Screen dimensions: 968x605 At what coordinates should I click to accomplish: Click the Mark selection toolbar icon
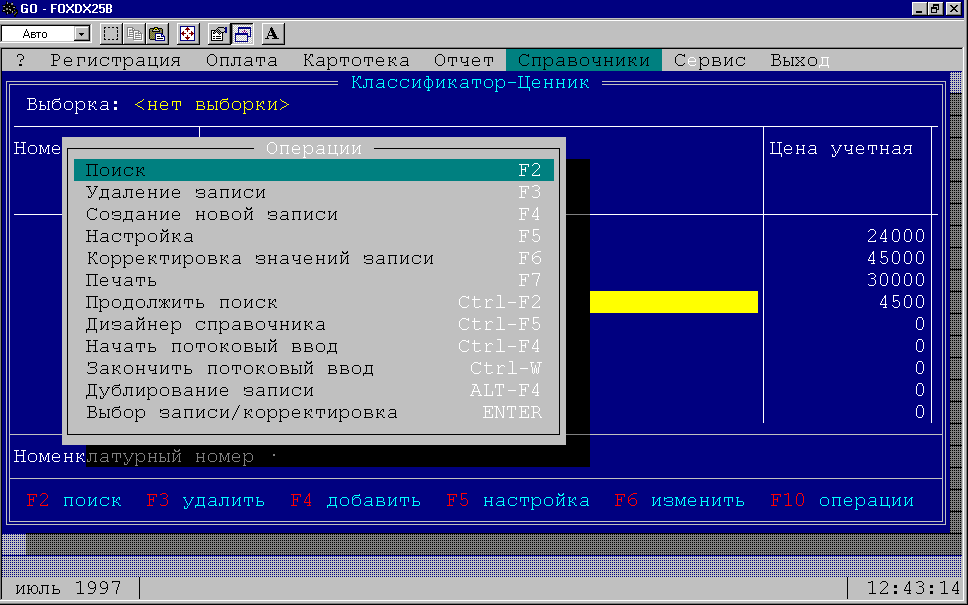(x=111, y=34)
